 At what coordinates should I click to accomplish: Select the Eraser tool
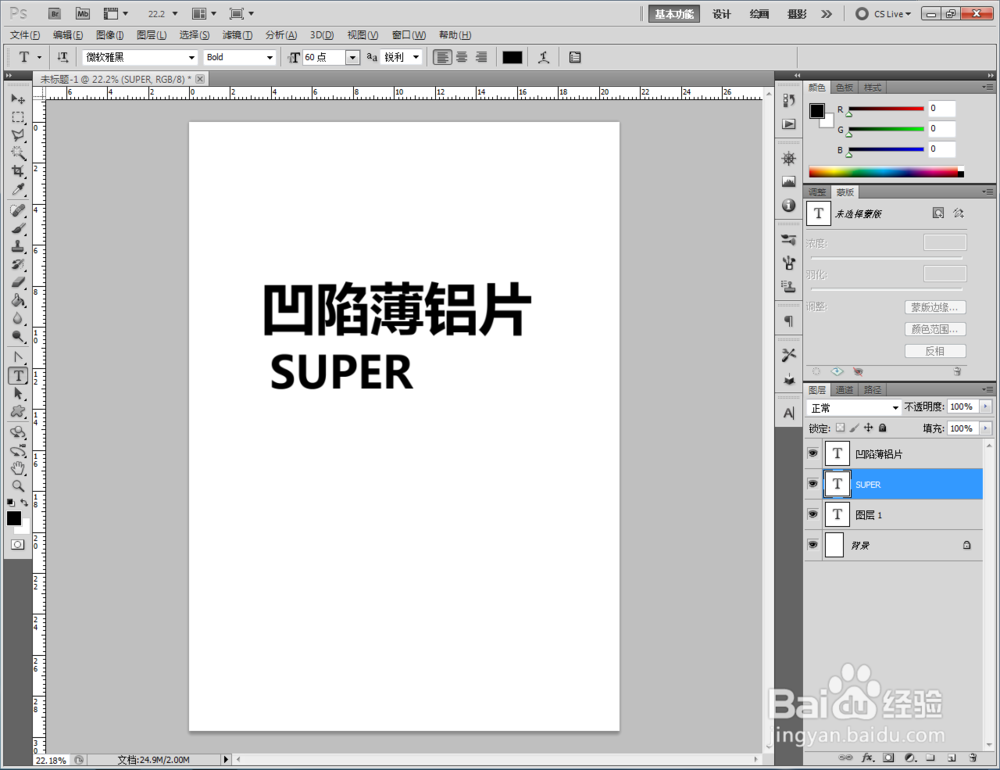tap(18, 282)
